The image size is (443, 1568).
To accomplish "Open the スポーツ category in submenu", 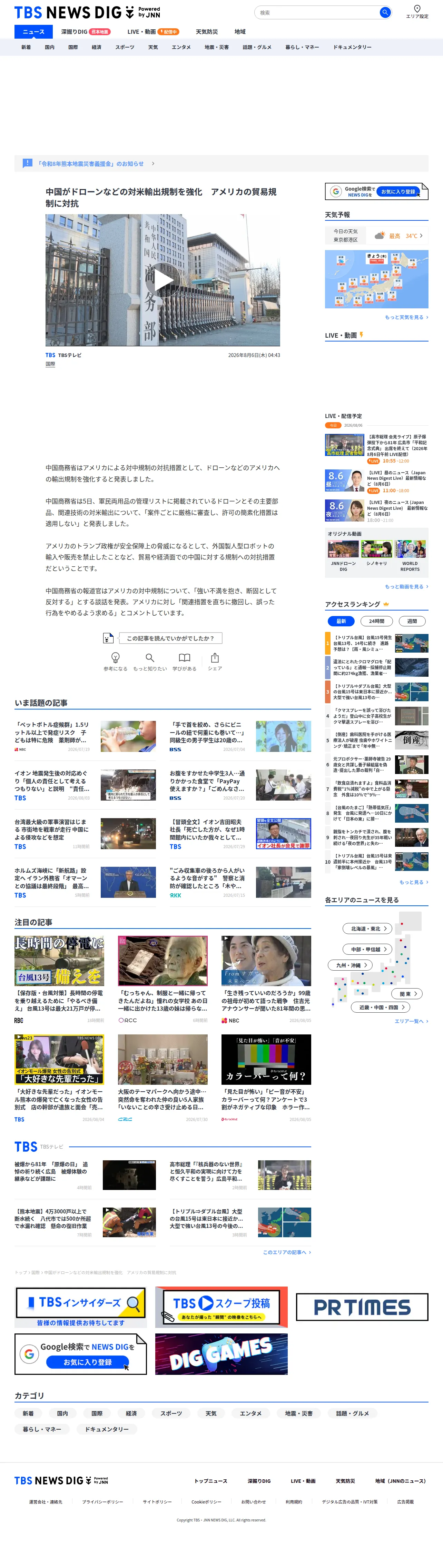I will [125, 47].
